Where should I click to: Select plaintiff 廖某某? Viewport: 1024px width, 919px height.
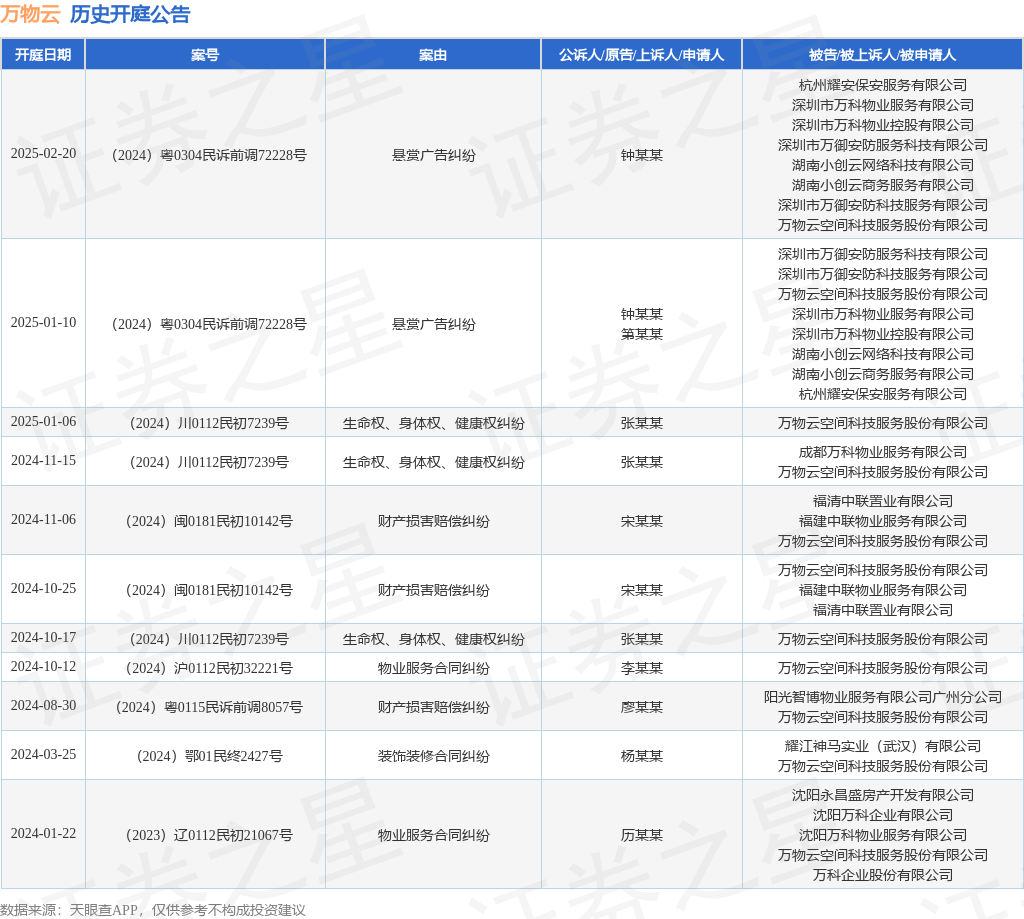[642, 707]
